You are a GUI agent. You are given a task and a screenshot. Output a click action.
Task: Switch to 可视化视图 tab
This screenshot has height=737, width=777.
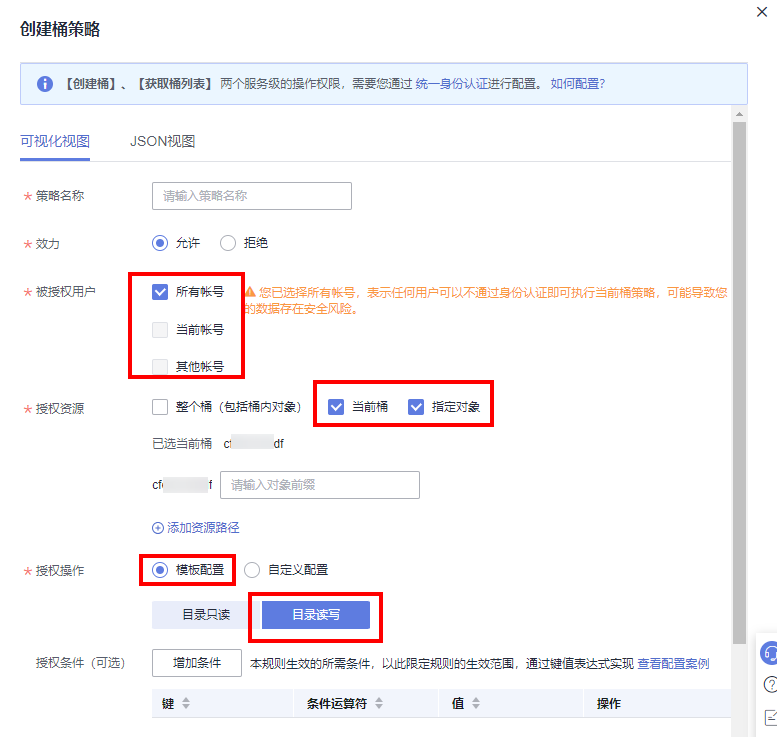coord(55,141)
